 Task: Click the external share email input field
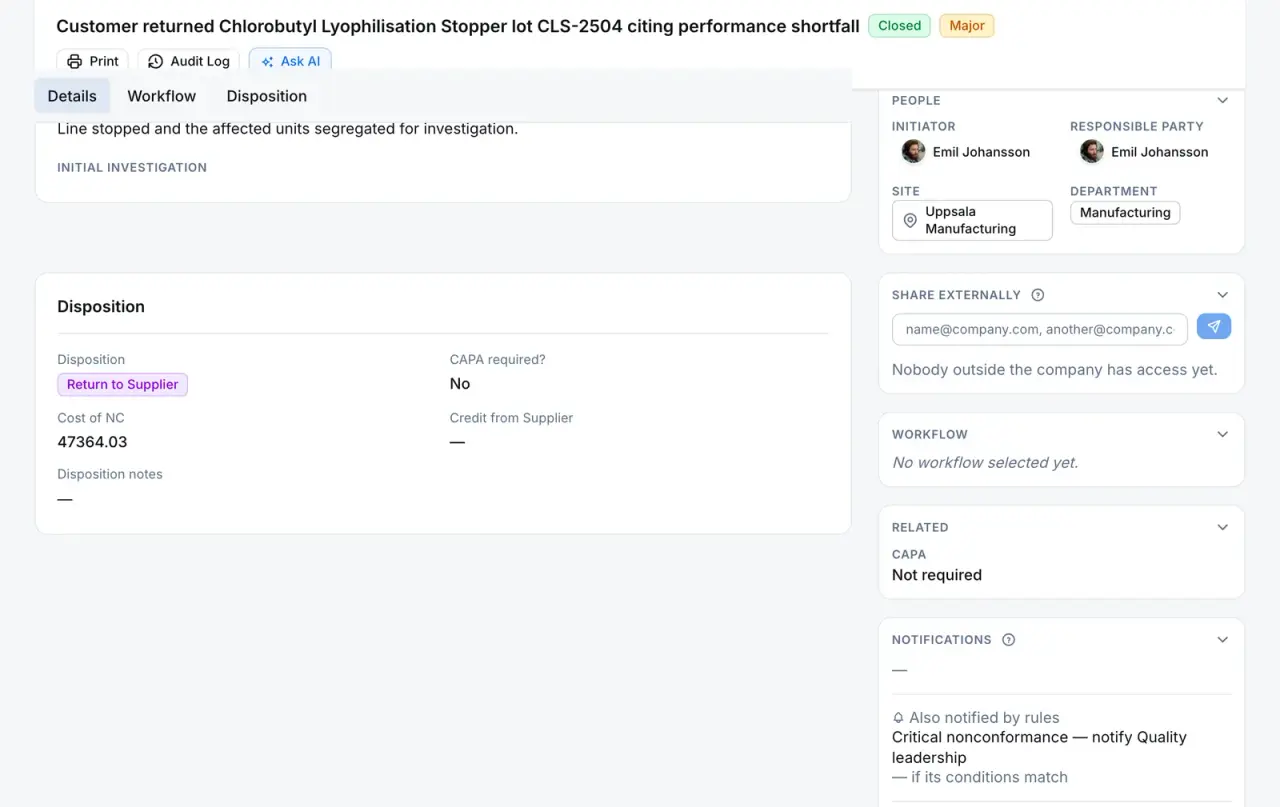point(1039,329)
